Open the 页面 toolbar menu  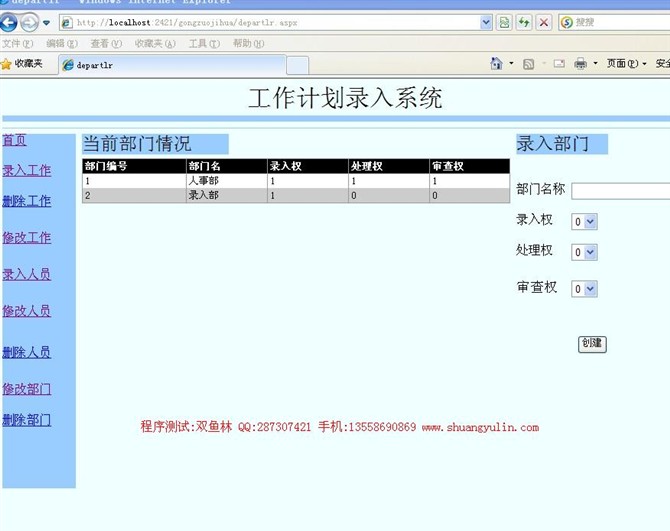coord(626,64)
